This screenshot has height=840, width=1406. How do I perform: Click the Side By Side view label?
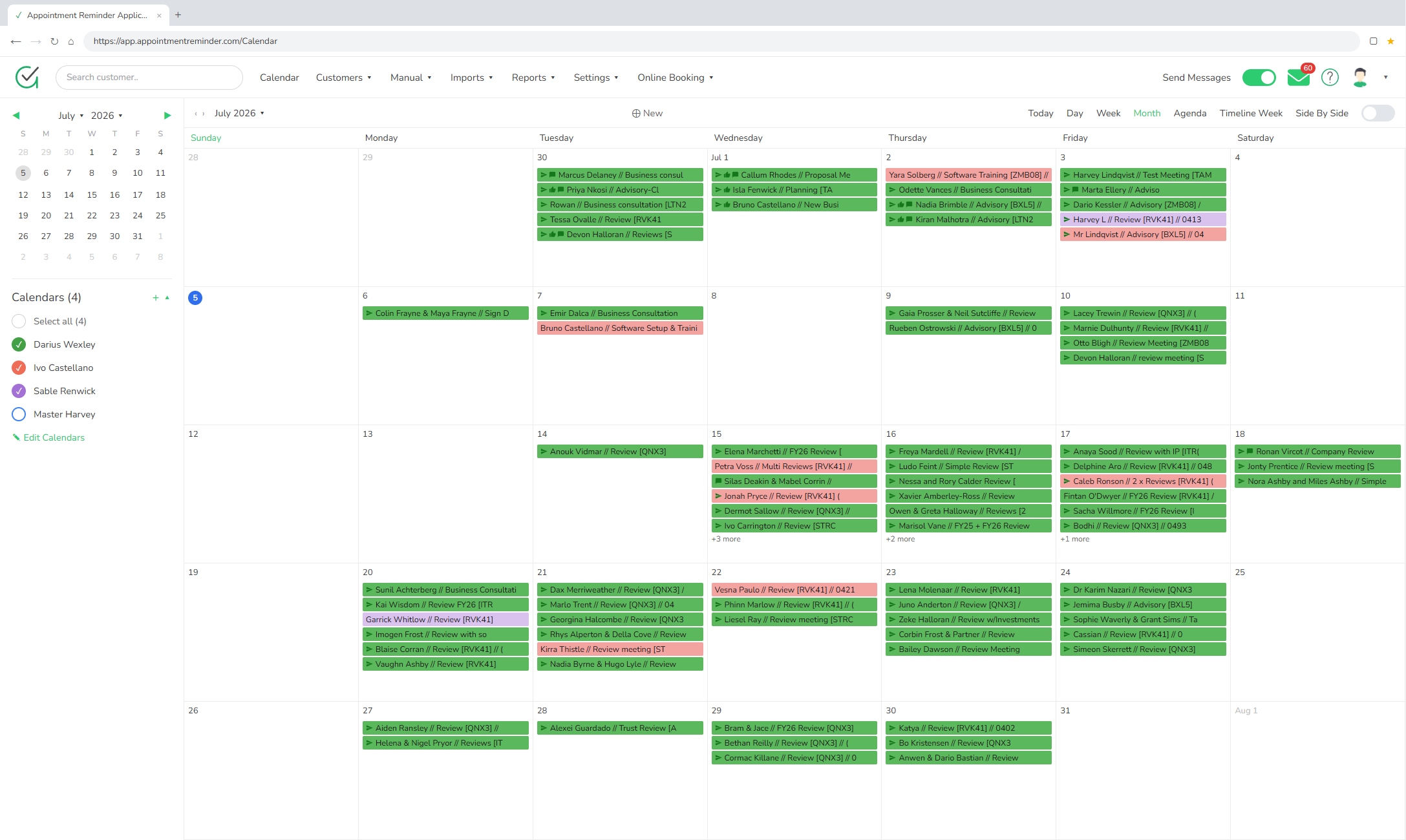1321,114
